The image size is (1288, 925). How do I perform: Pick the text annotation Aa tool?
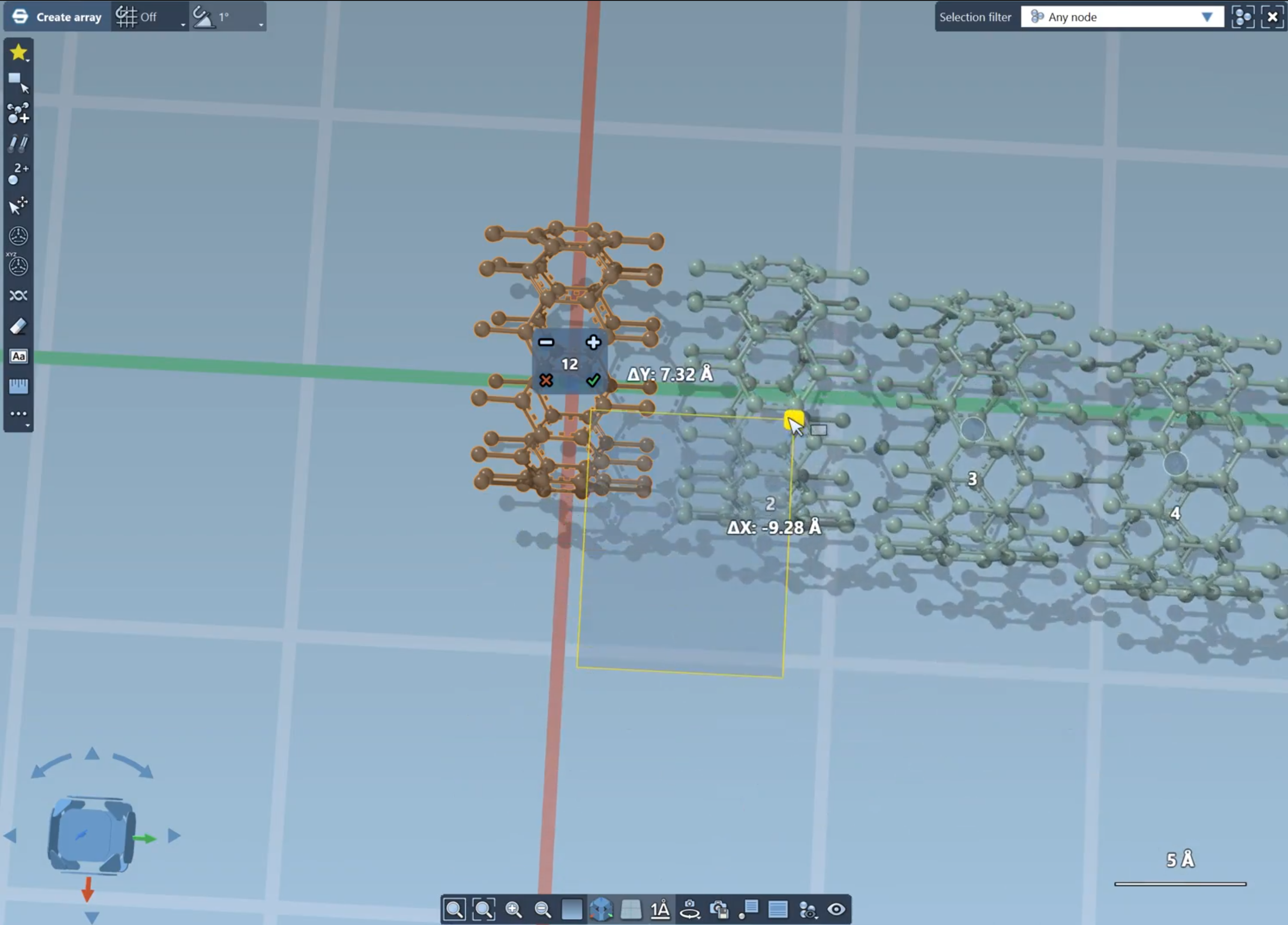(18, 356)
